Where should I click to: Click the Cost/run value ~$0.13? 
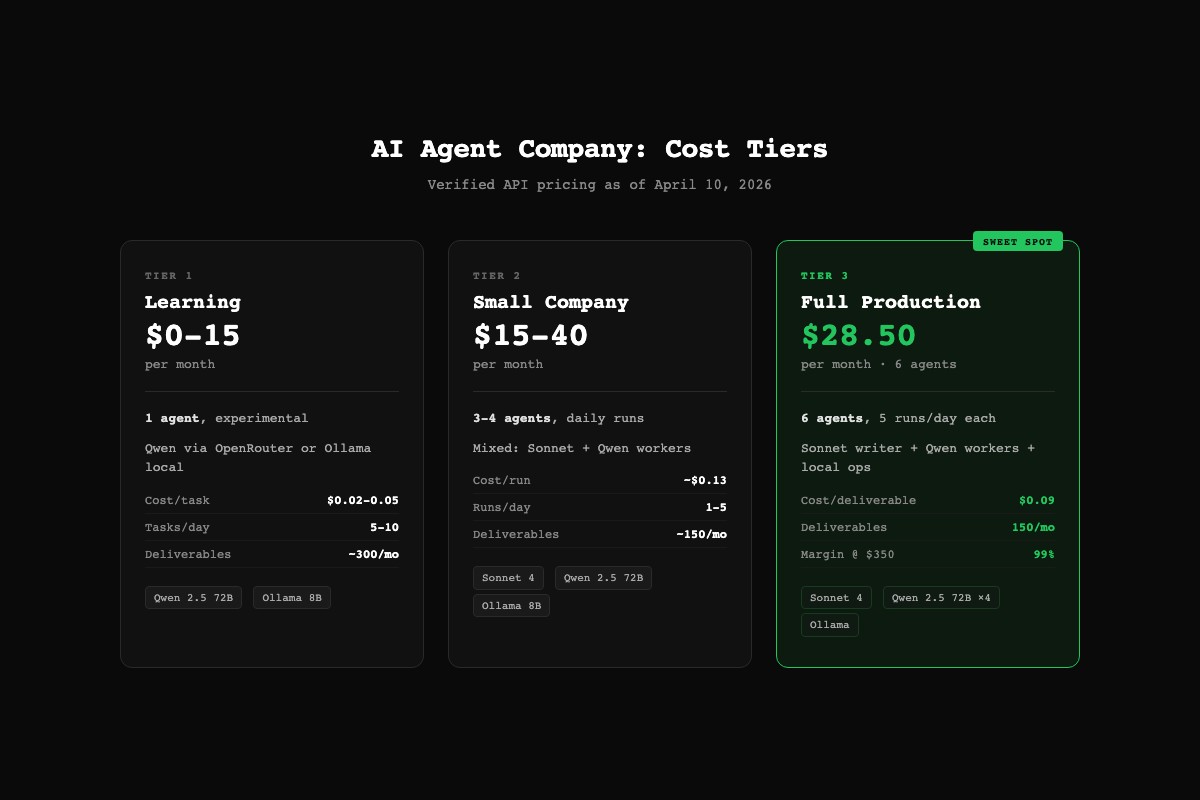point(705,480)
